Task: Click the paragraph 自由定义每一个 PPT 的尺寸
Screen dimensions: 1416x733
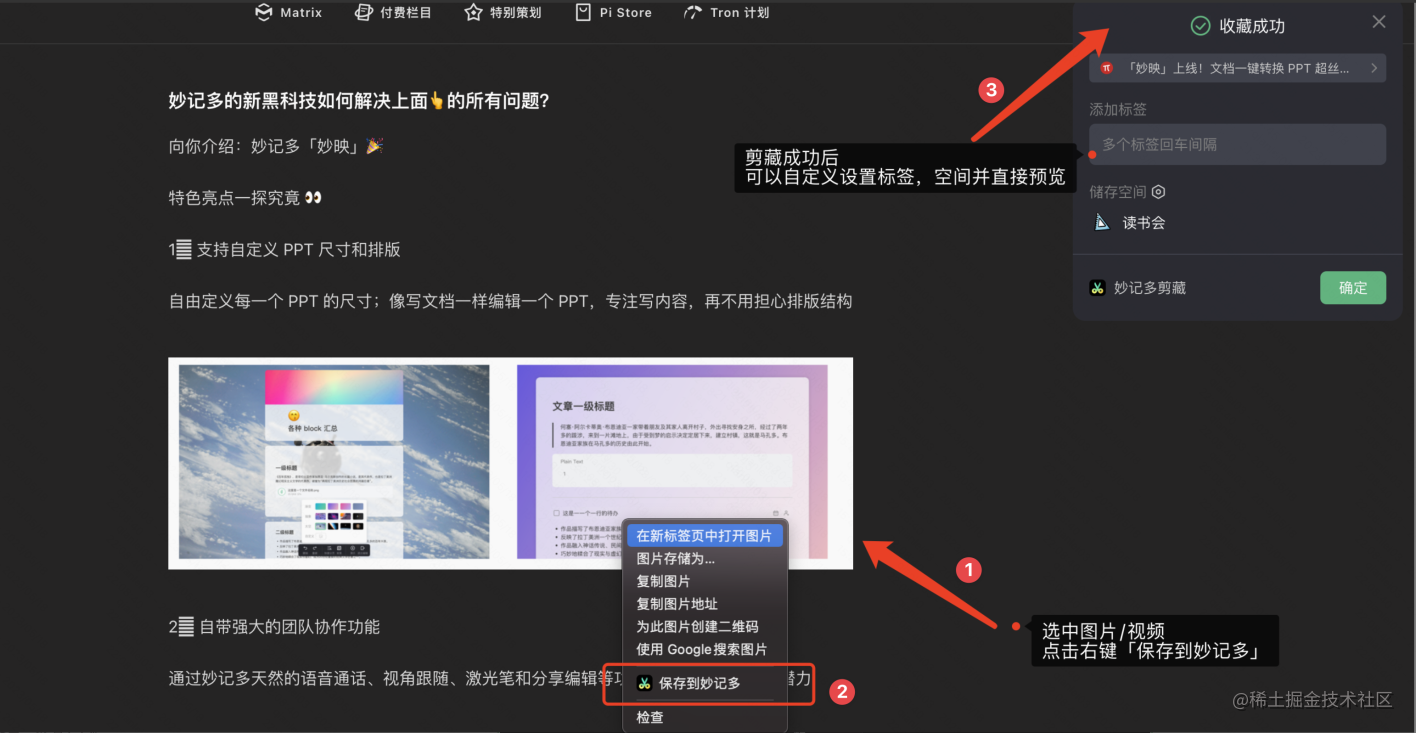Action: tap(510, 301)
